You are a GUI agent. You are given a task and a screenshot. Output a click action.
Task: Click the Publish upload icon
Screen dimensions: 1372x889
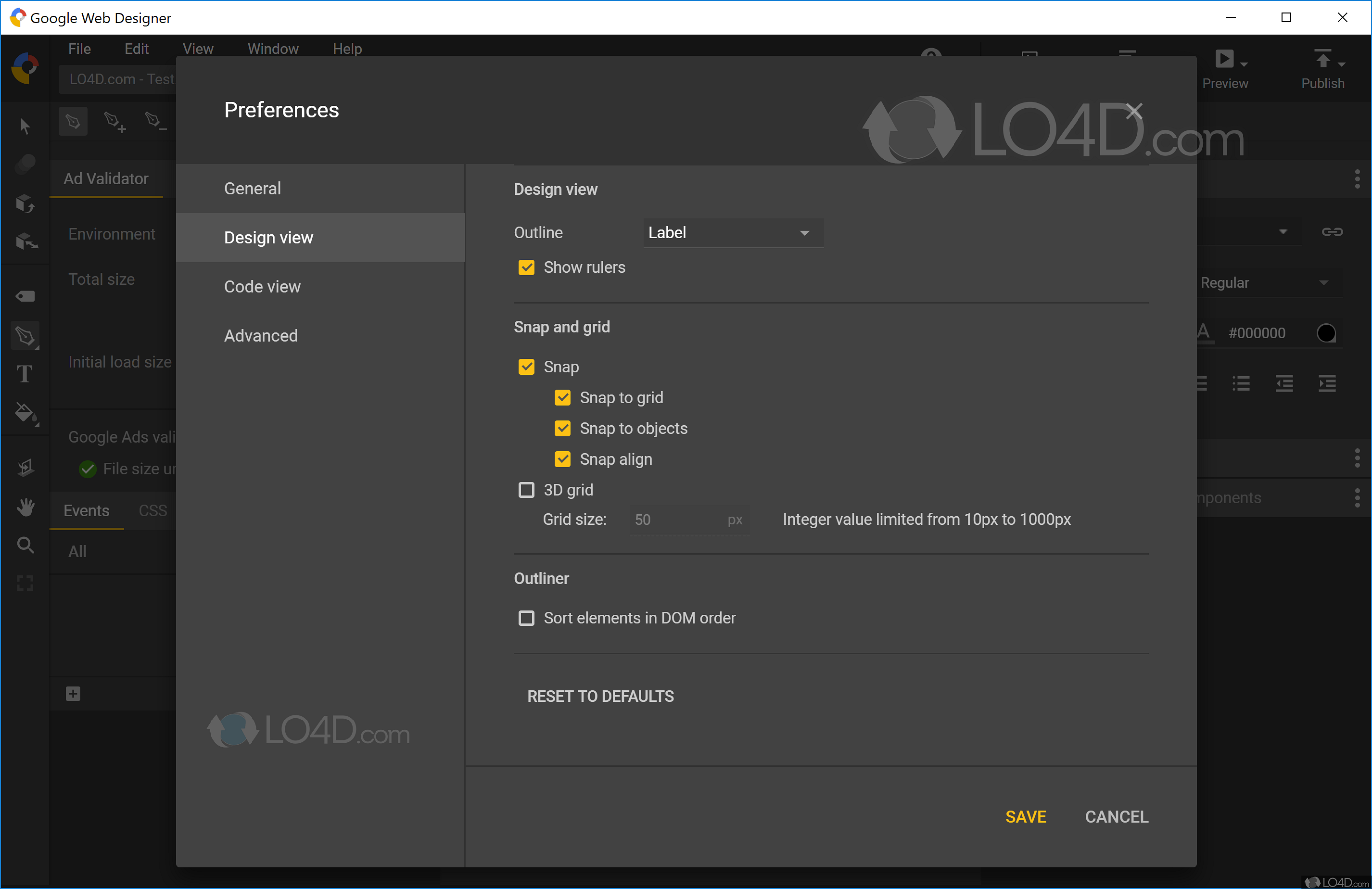click(1322, 59)
